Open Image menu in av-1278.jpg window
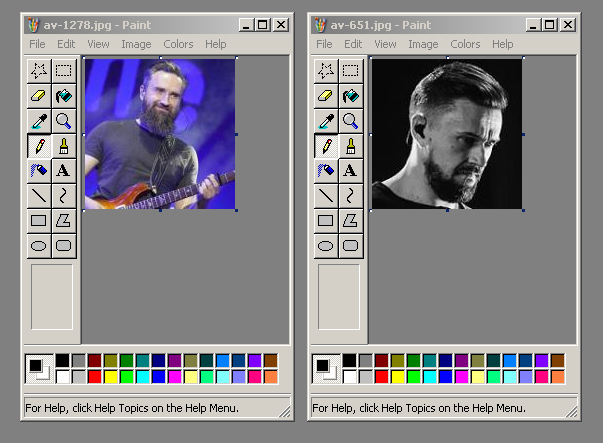 point(137,44)
